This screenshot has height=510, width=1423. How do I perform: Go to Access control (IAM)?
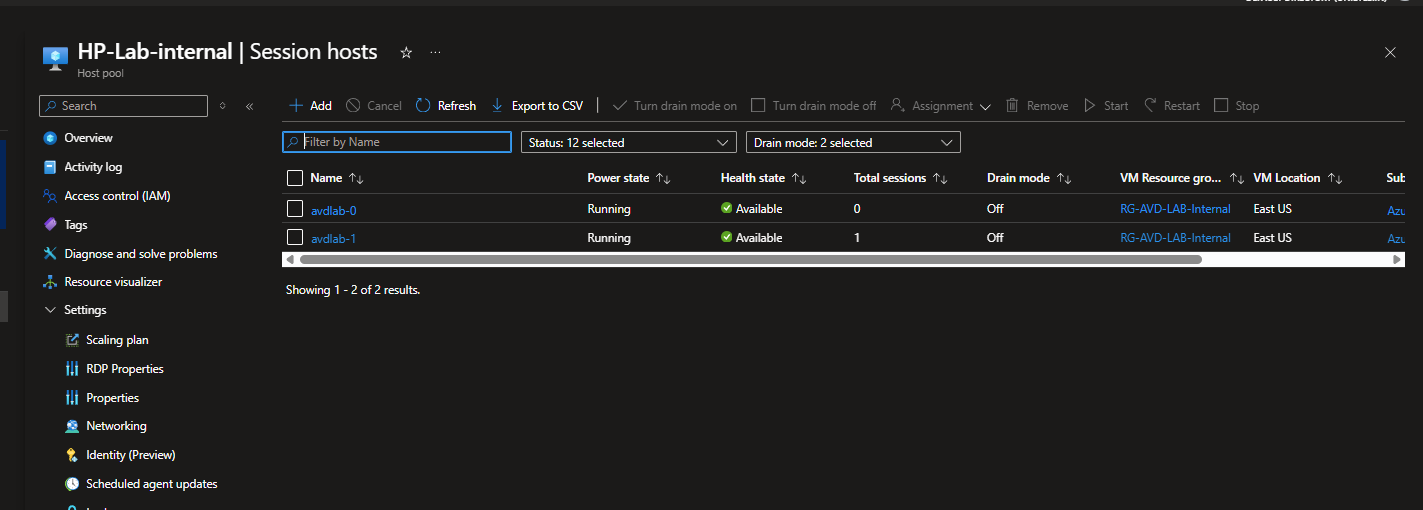tap(117, 196)
